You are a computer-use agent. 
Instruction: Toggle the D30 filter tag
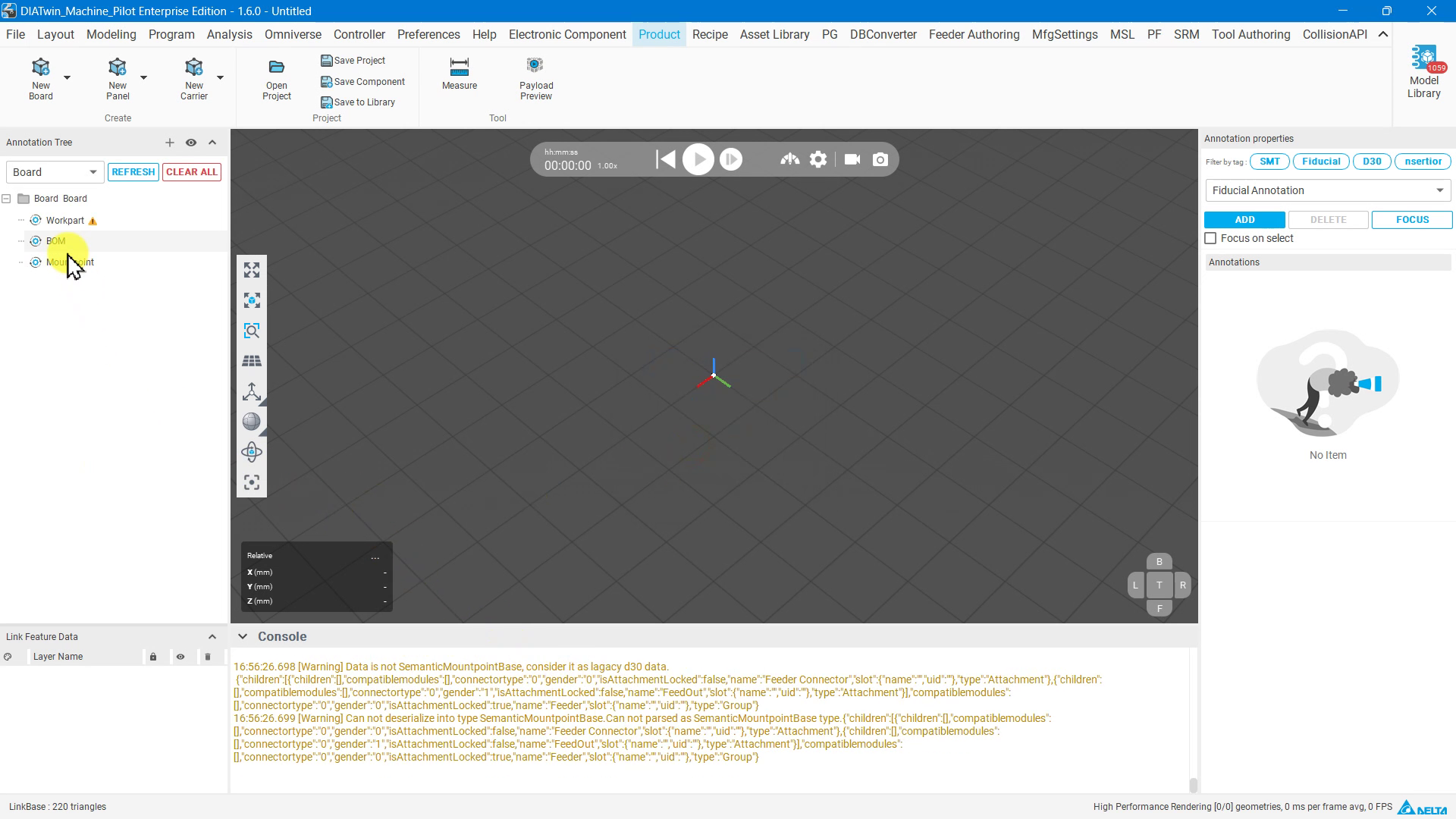[x=1372, y=162]
